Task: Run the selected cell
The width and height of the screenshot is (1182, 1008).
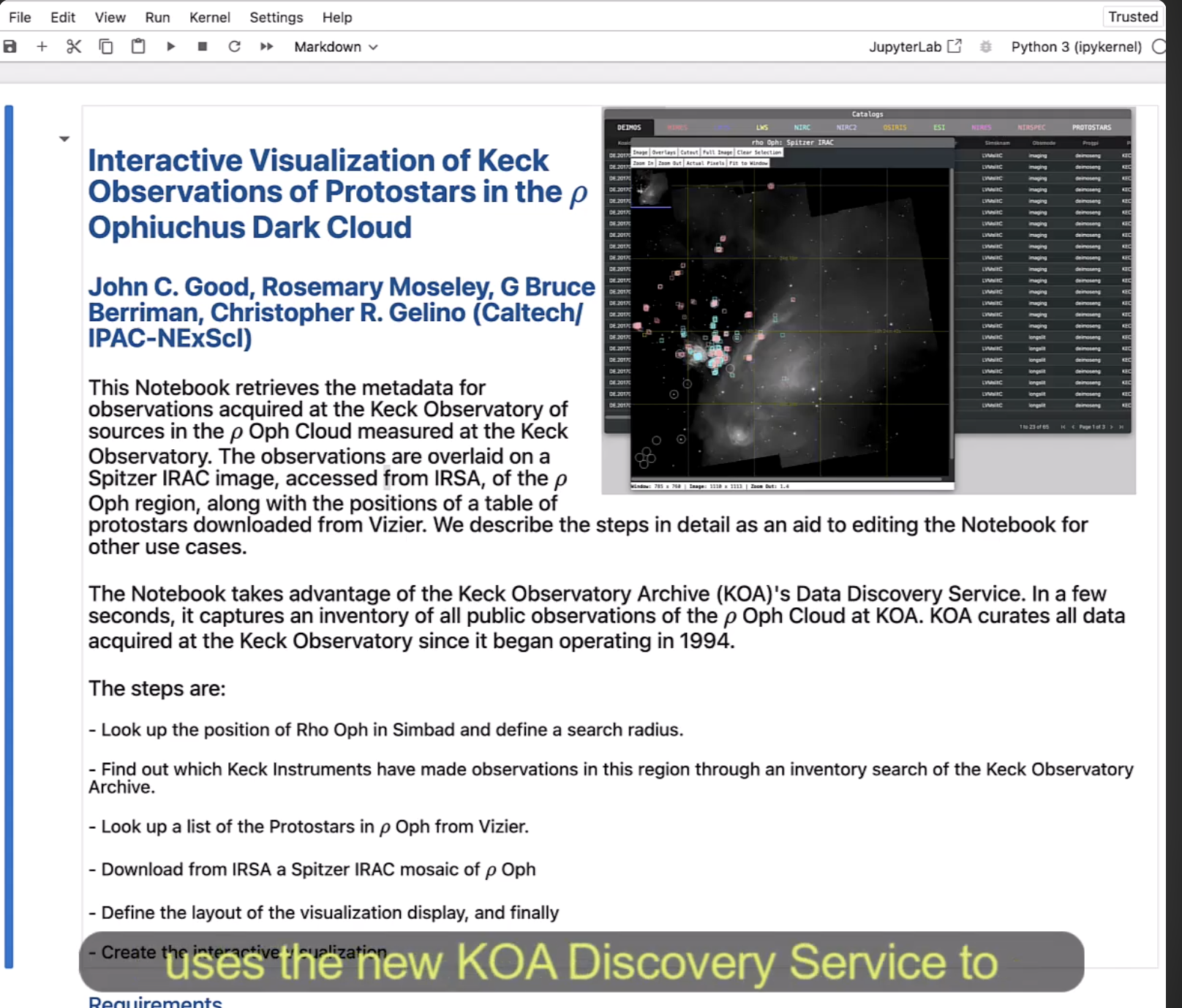Action: [x=170, y=47]
